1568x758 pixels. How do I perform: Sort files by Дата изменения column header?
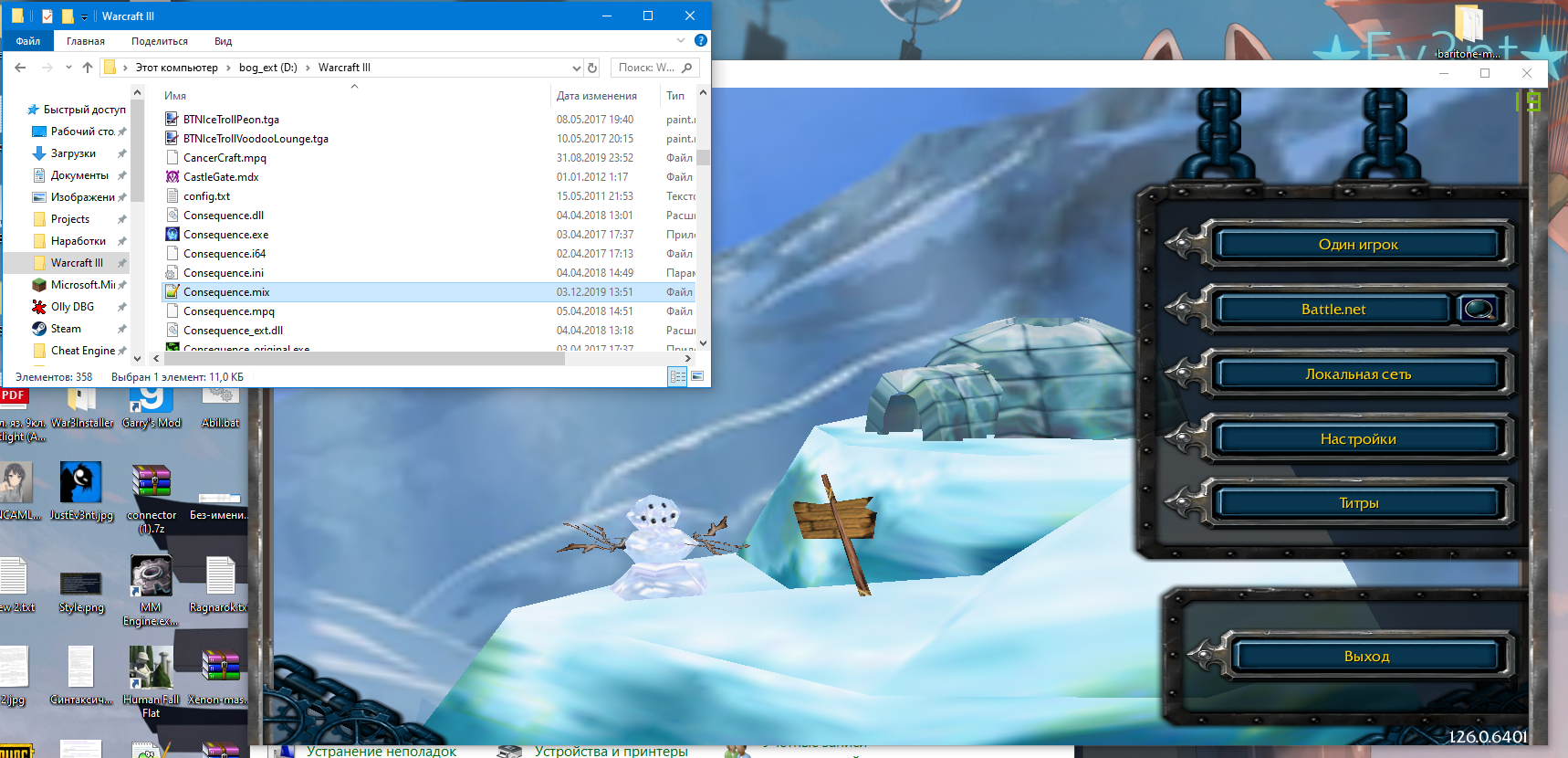597,96
